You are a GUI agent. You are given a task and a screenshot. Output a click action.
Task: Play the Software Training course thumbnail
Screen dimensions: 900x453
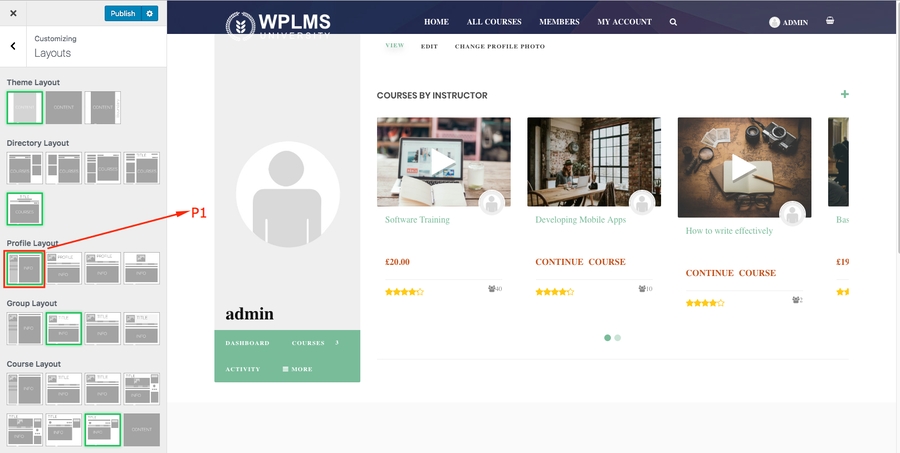[x=444, y=162]
